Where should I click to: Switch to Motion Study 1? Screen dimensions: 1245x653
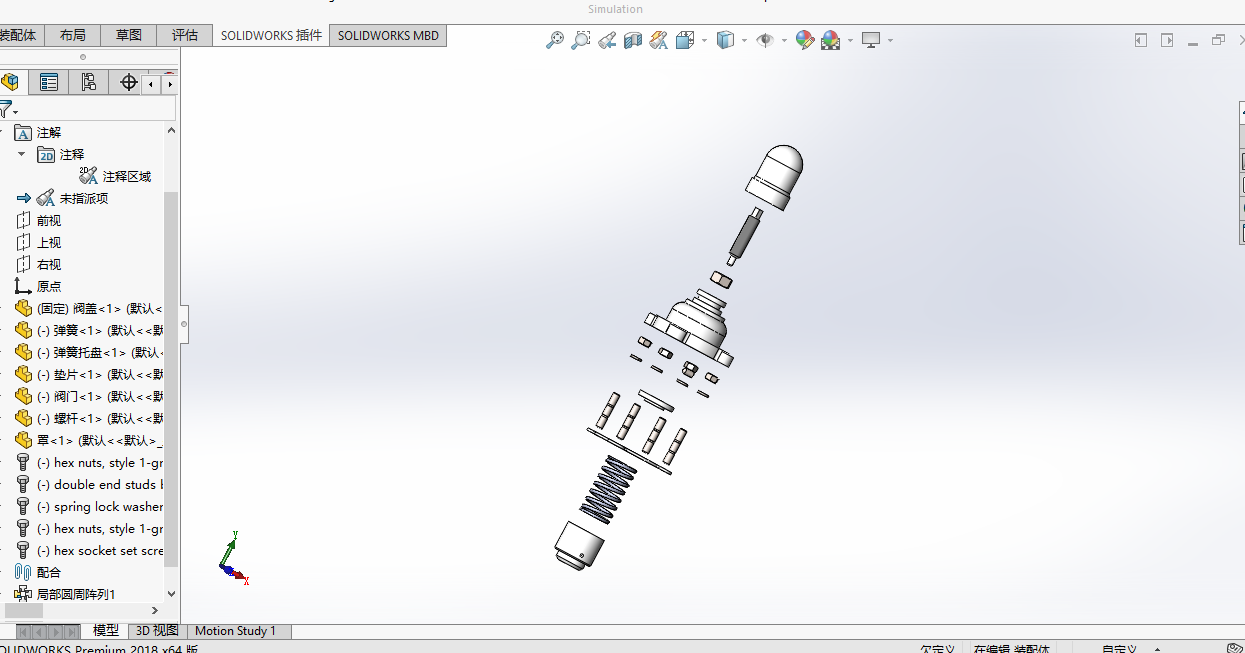[237, 631]
